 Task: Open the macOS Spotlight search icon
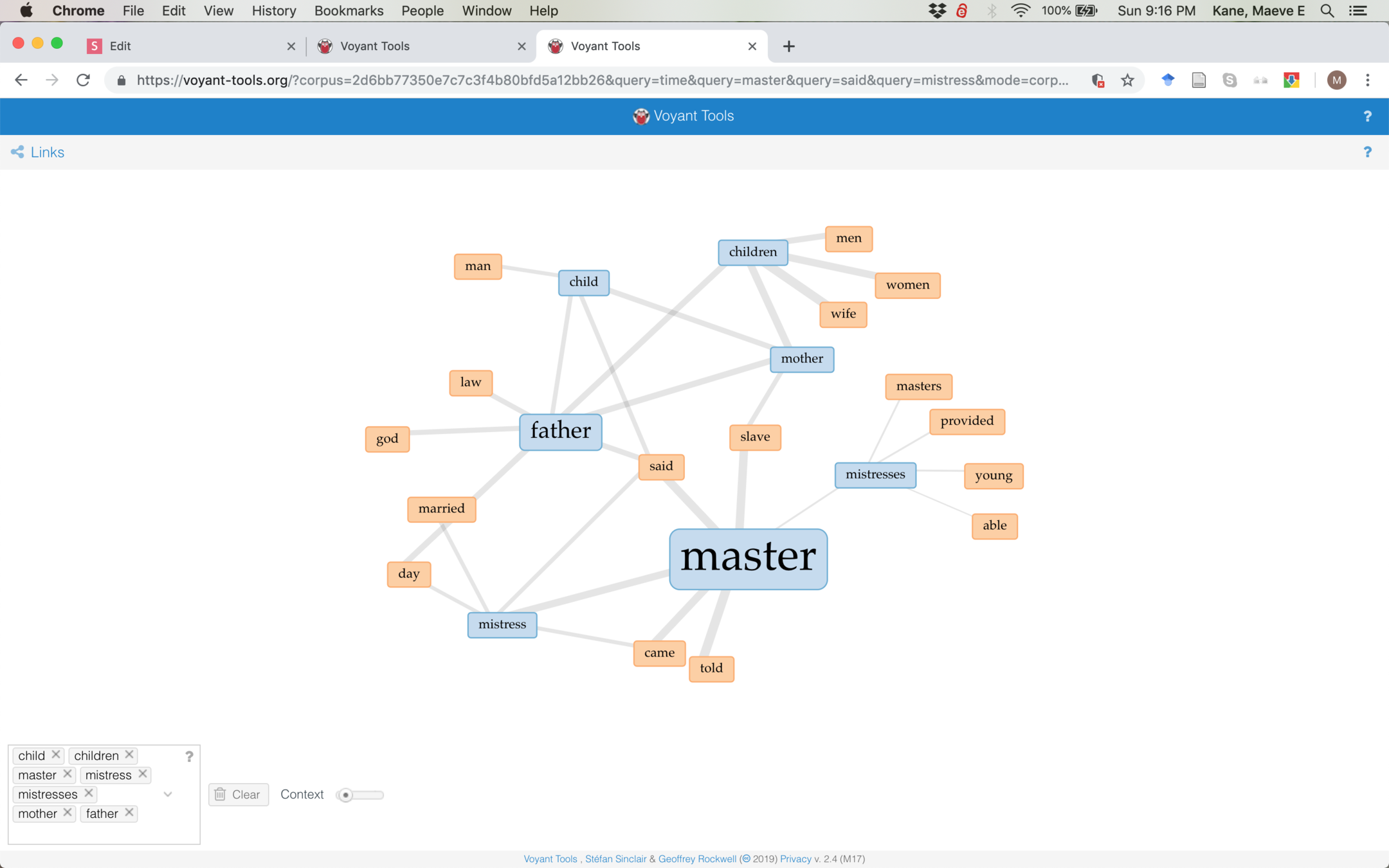[x=1327, y=11]
